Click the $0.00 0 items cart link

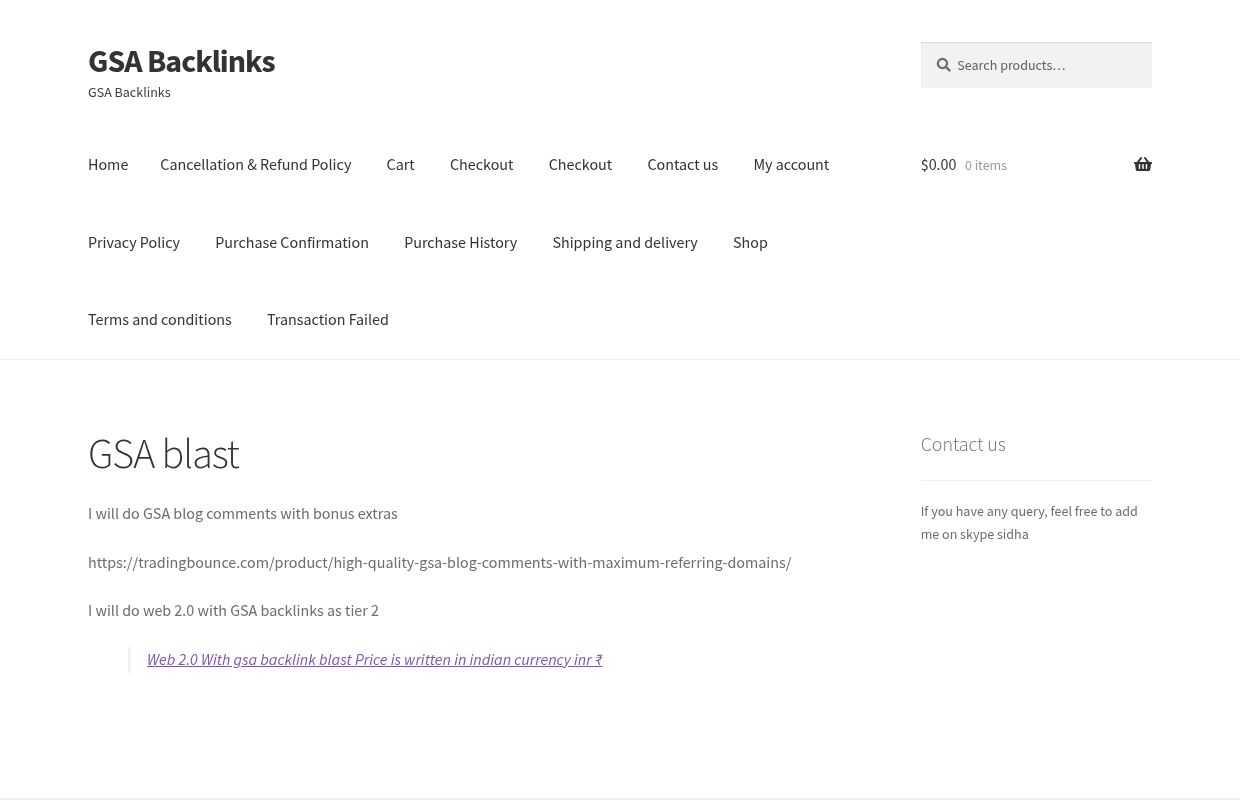tap(1036, 164)
